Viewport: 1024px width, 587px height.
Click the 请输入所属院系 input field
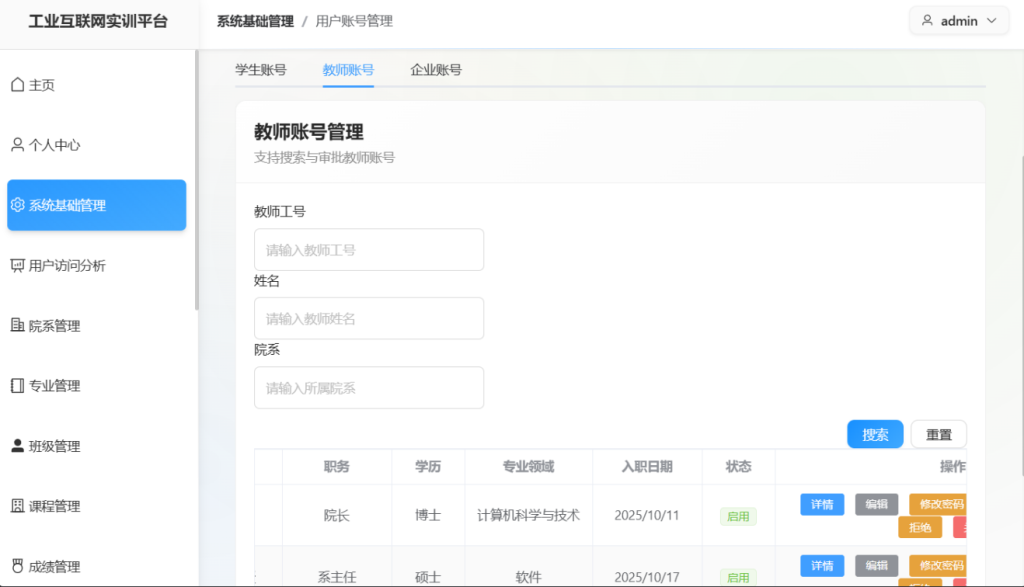pos(369,388)
